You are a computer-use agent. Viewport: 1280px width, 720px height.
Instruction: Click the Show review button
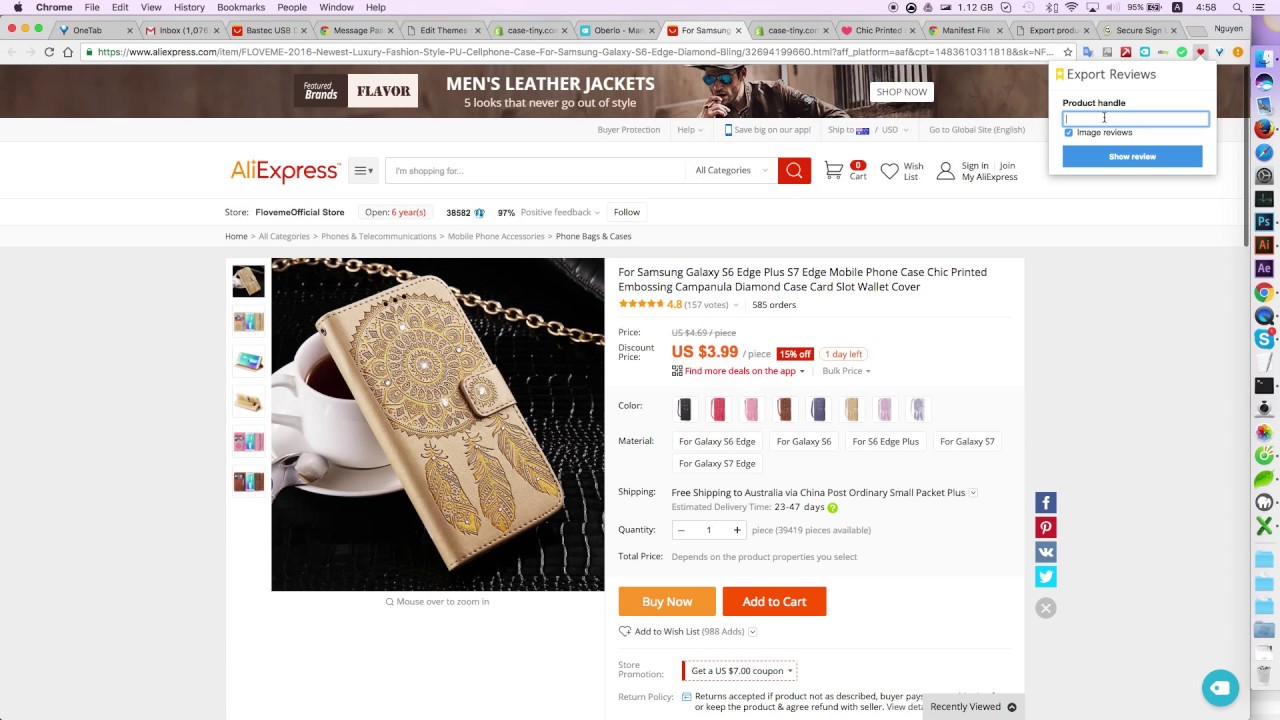coord(1132,156)
